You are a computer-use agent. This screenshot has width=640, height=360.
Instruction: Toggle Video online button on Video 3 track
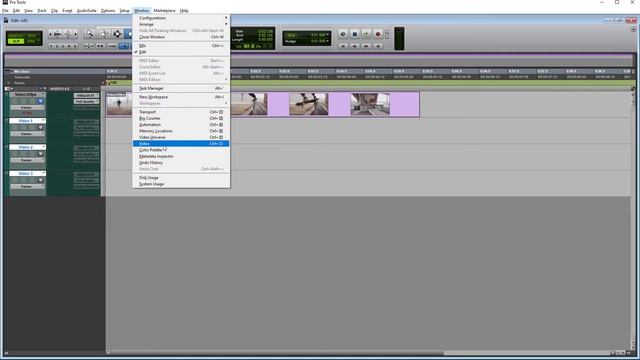pos(40,180)
